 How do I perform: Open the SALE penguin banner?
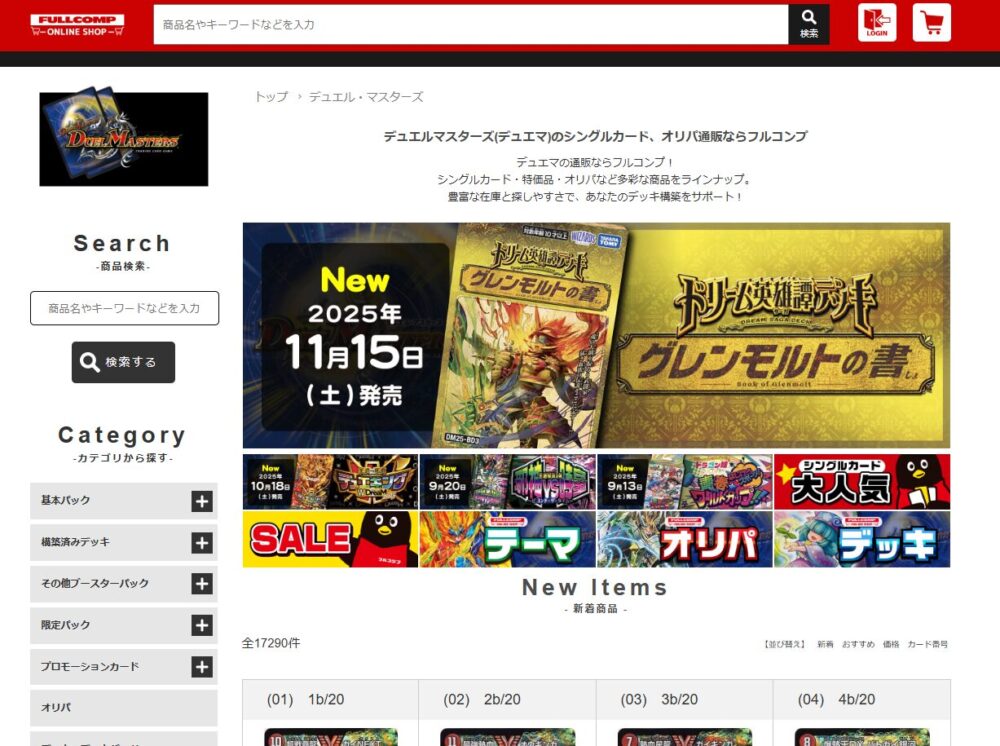click(330, 539)
